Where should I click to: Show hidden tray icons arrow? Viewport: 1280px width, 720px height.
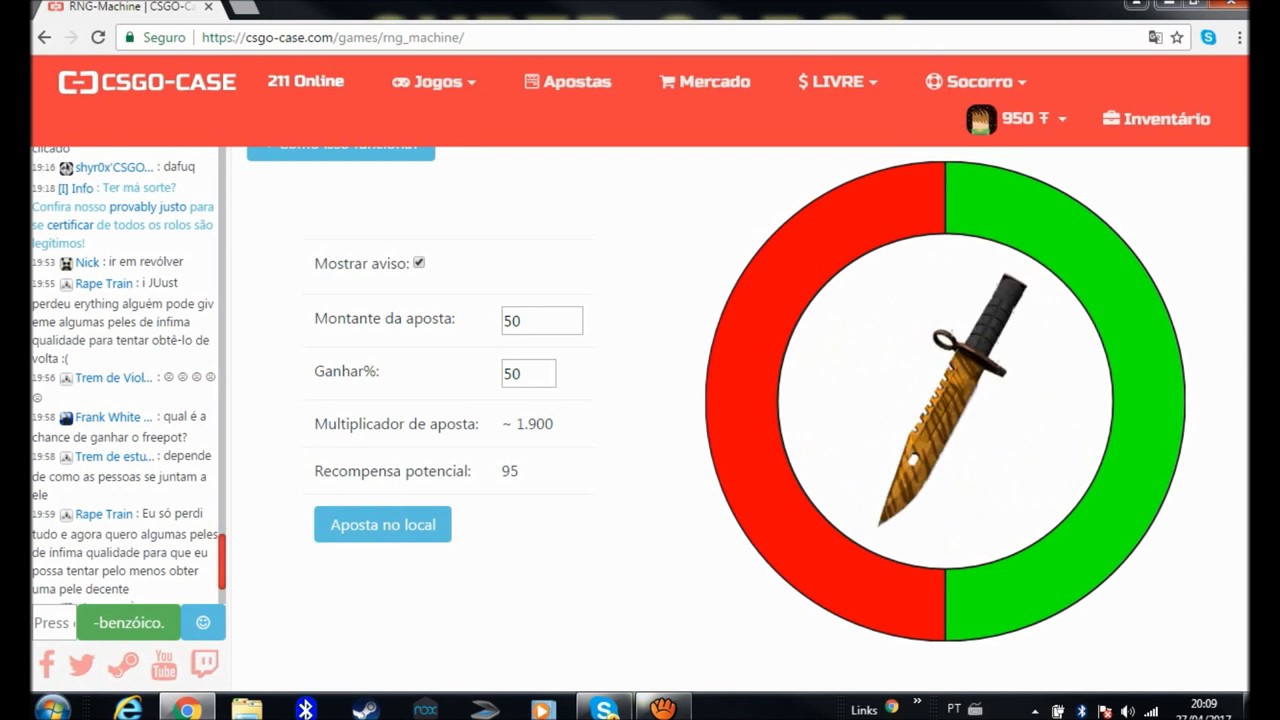click(x=1035, y=711)
